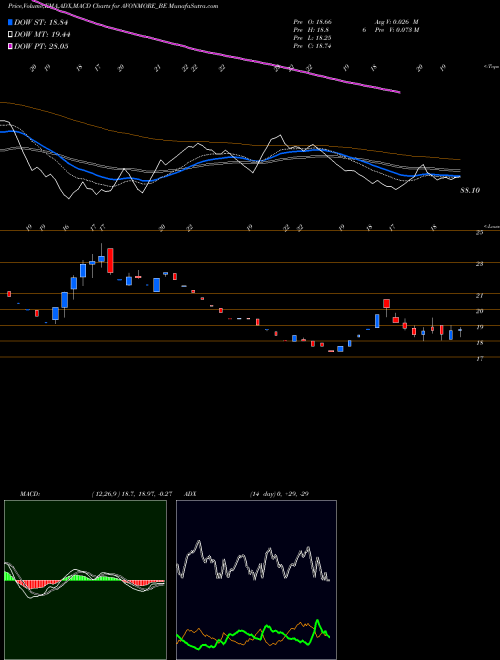Click the tall red candlestick at the price peak
This screenshot has width=500, height=660.
point(110,261)
